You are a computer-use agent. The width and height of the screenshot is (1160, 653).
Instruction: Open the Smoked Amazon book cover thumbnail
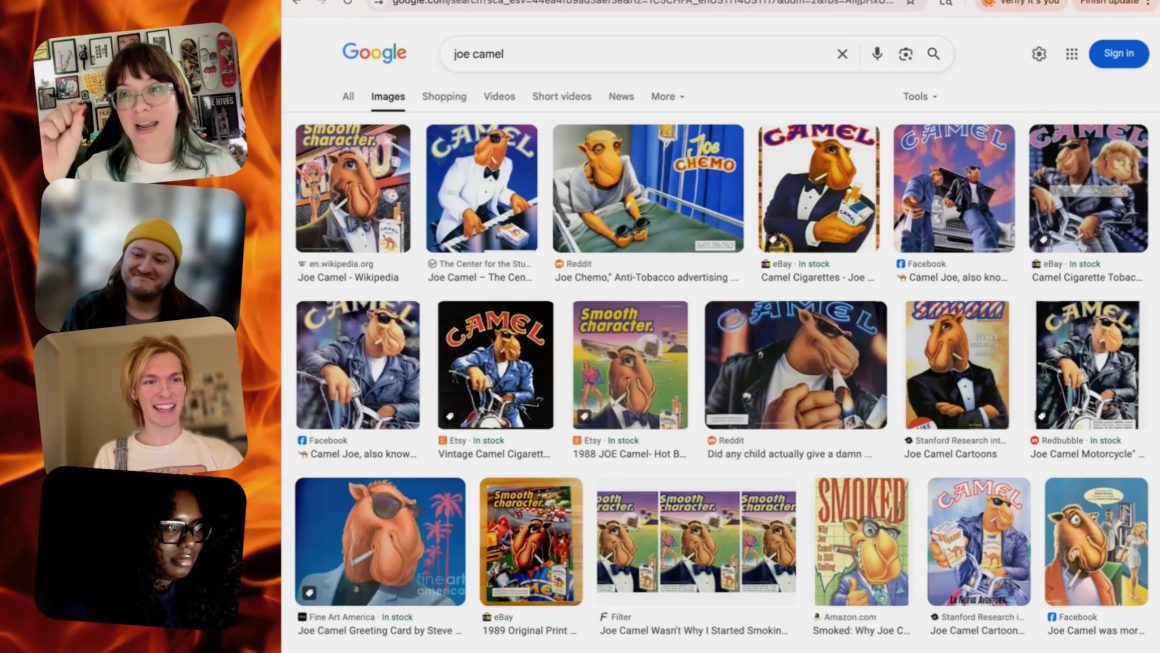click(x=861, y=542)
